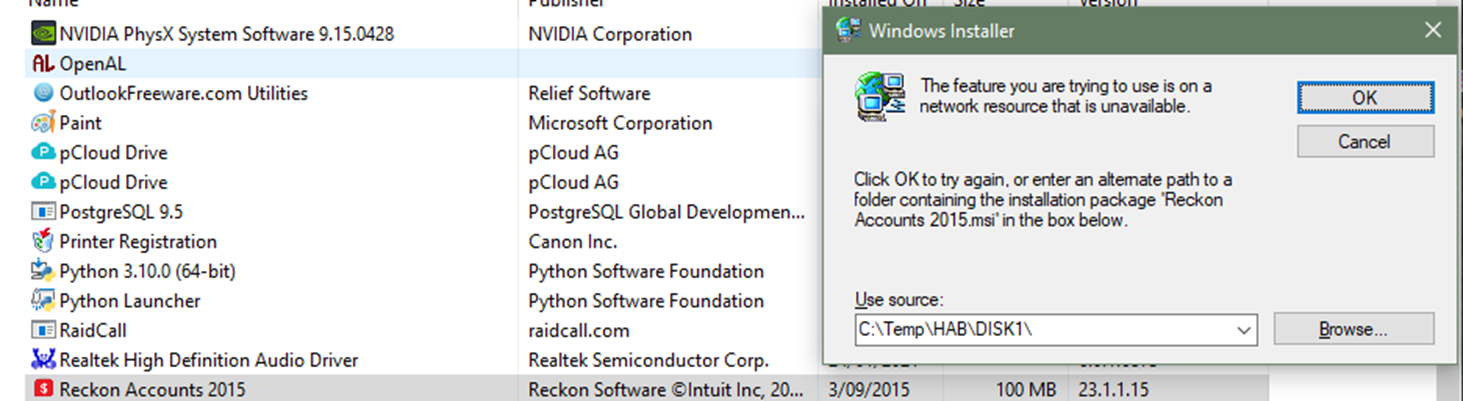
Task: Click the Python 3.10.0 (64-bit) icon
Action: click(x=43, y=271)
